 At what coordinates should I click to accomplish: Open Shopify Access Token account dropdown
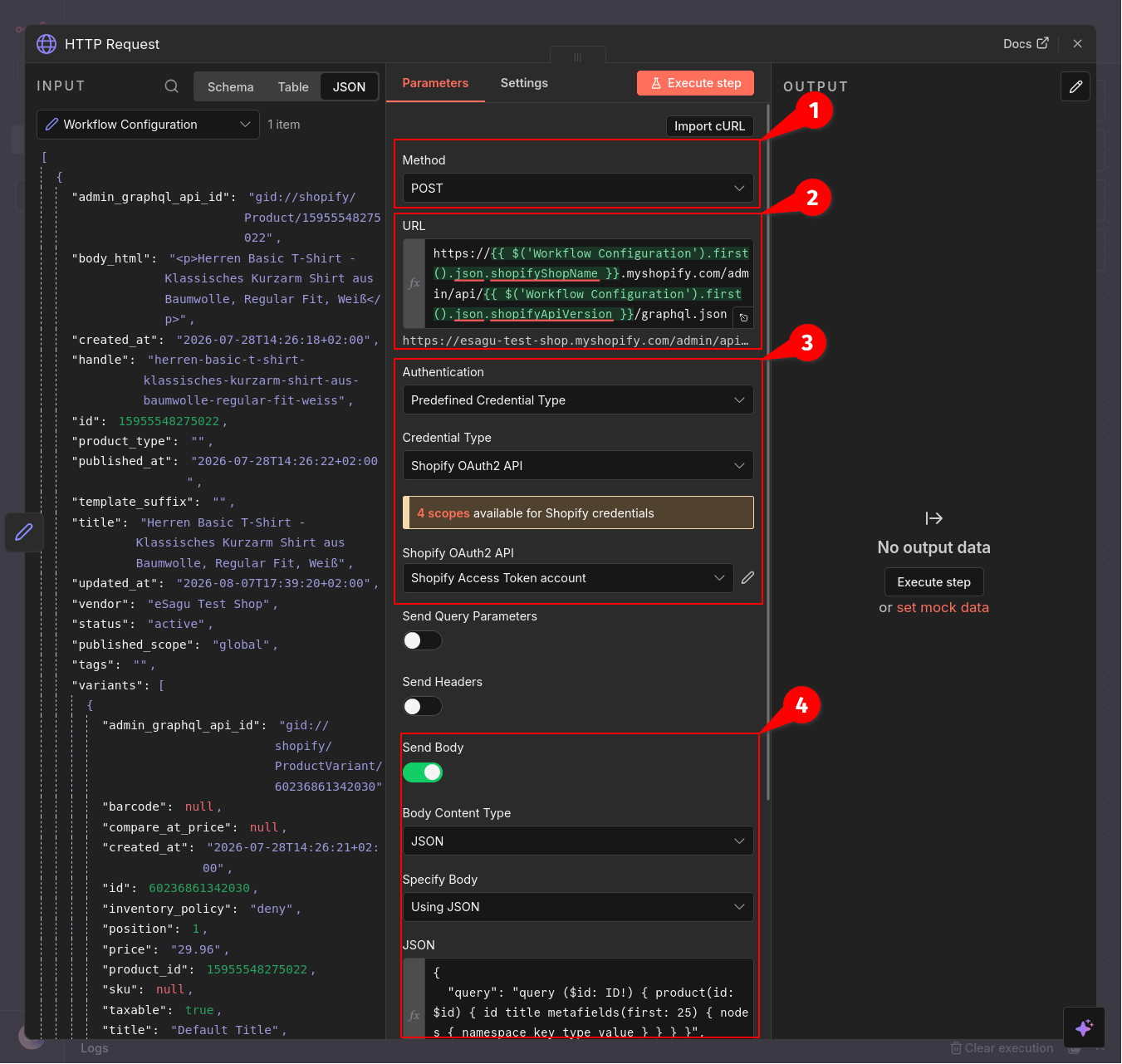(568, 578)
